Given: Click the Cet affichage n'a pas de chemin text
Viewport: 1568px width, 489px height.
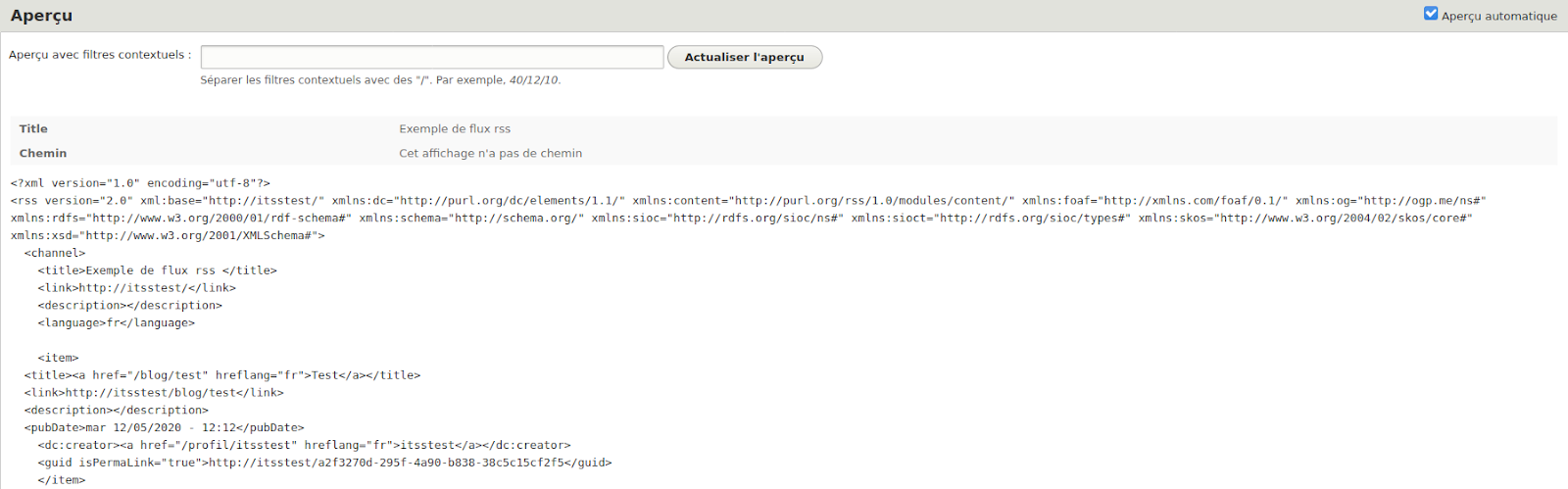Looking at the screenshot, I should [490, 153].
